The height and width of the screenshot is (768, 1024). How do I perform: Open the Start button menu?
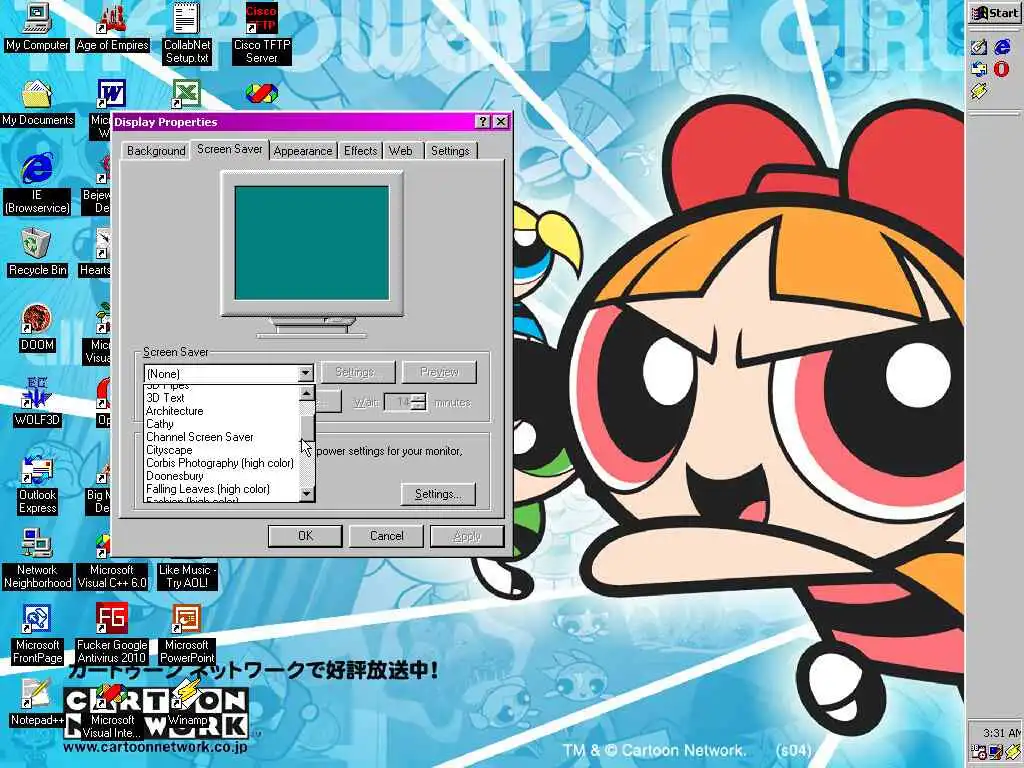[x=995, y=13]
